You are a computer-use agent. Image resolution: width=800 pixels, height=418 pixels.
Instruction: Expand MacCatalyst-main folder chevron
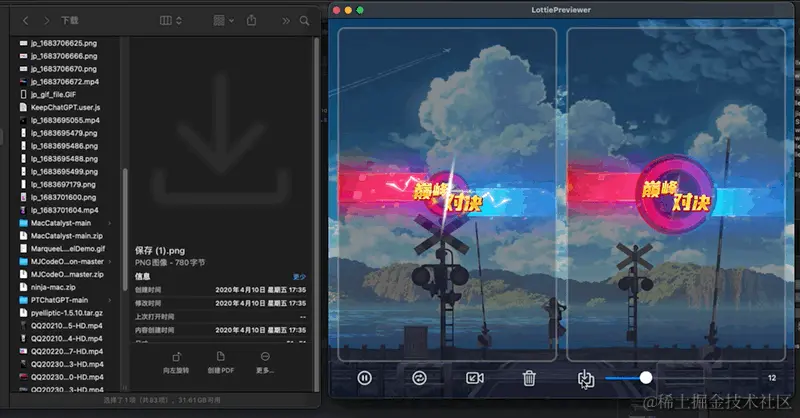point(110,223)
